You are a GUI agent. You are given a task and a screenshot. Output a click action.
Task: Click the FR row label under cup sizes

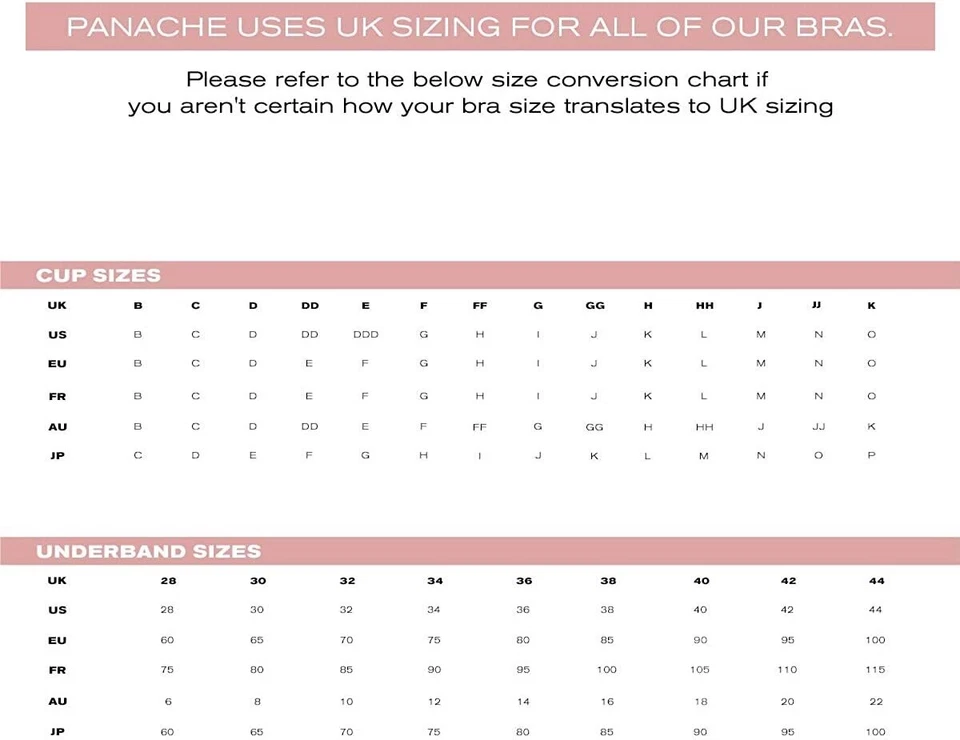(58, 397)
